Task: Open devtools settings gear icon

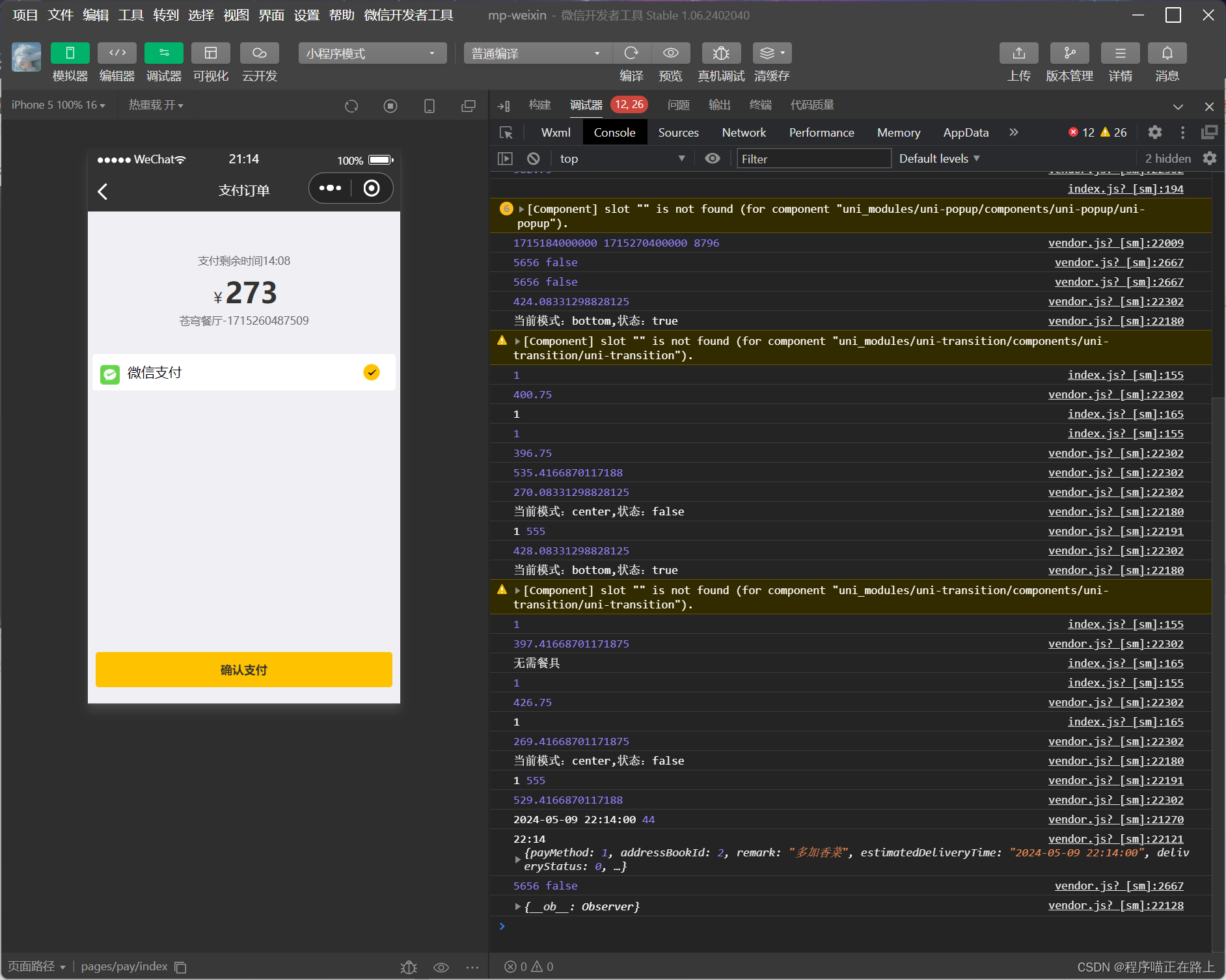Action: pos(1155,132)
